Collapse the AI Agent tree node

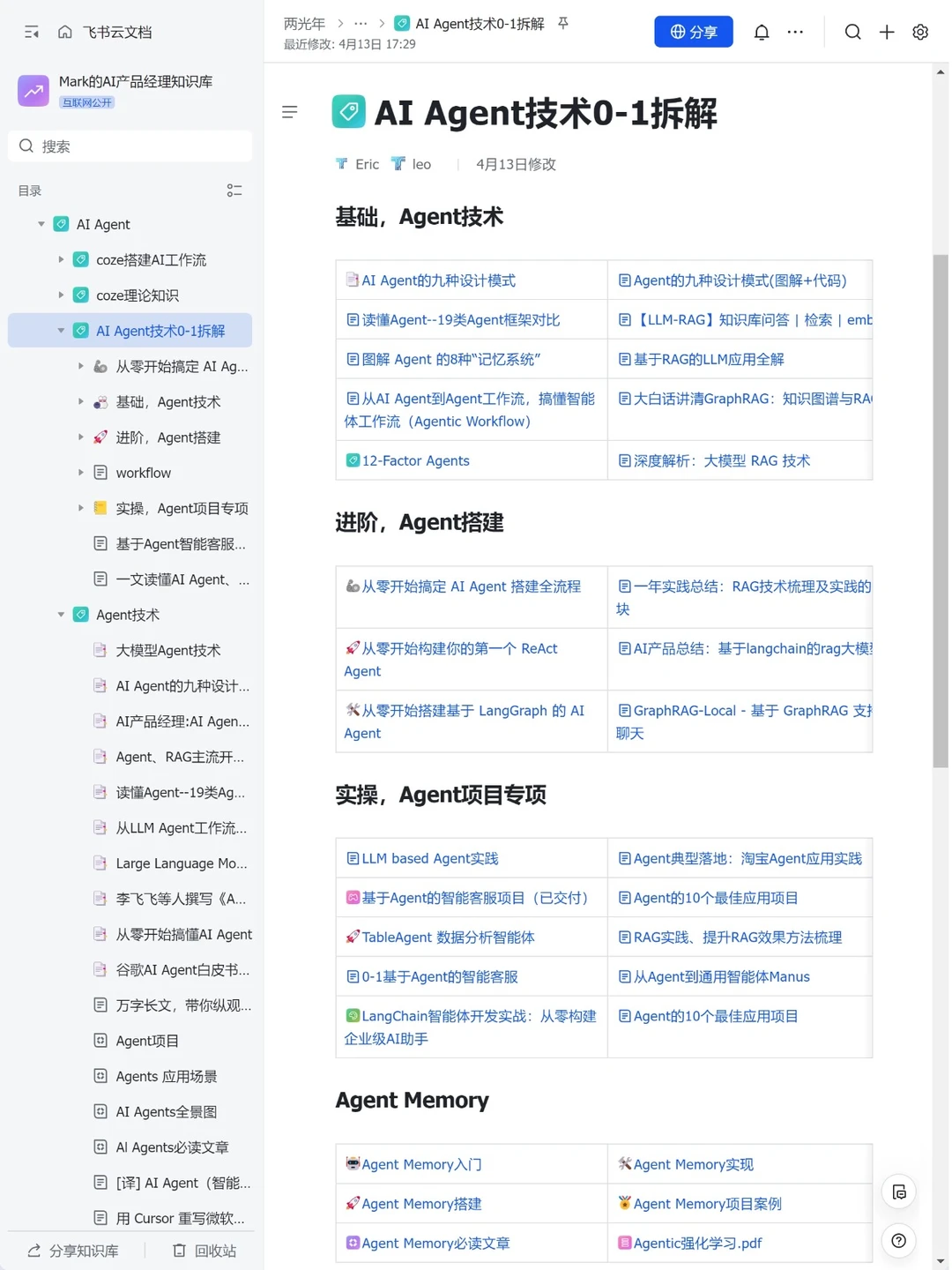tap(41, 224)
